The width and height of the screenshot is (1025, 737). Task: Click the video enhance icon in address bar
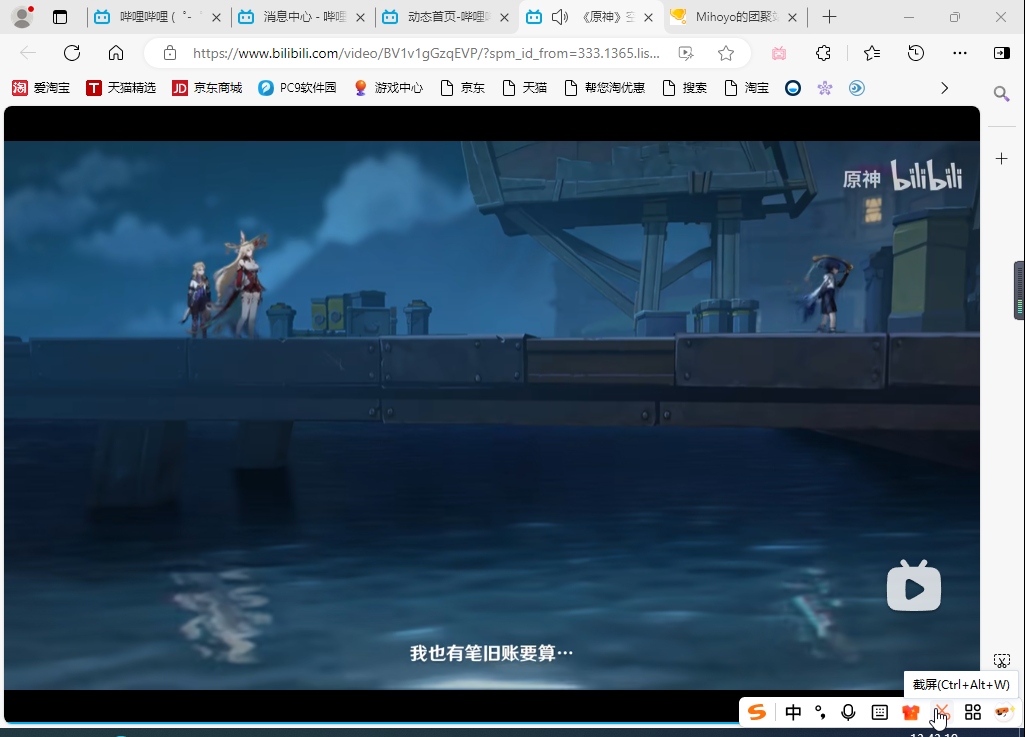coord(686,53)
